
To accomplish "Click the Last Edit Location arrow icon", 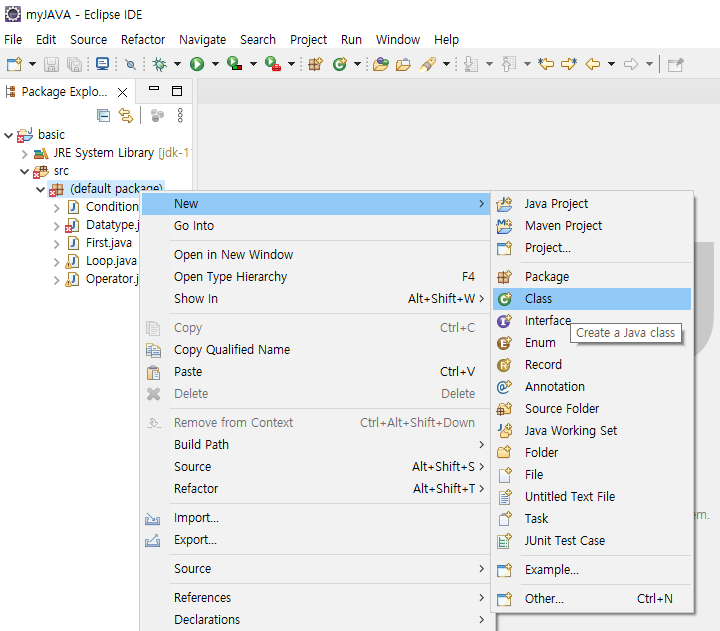I will 546,64.
